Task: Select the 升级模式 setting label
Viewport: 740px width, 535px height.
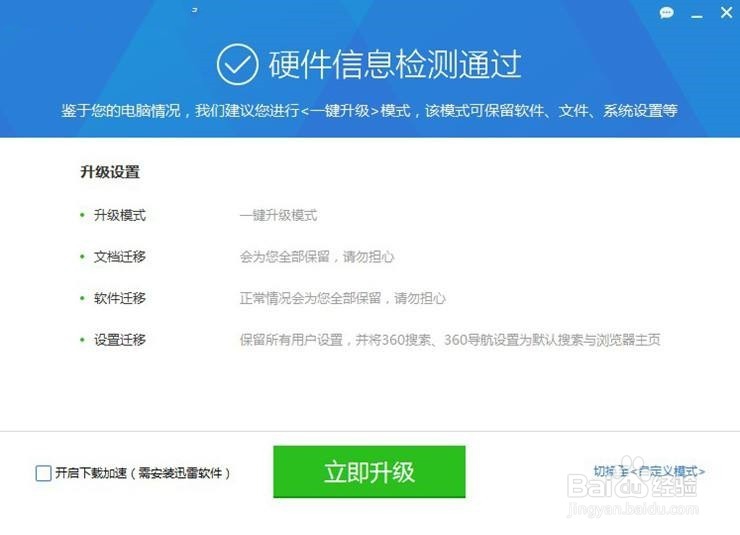Action: point(119,216)
